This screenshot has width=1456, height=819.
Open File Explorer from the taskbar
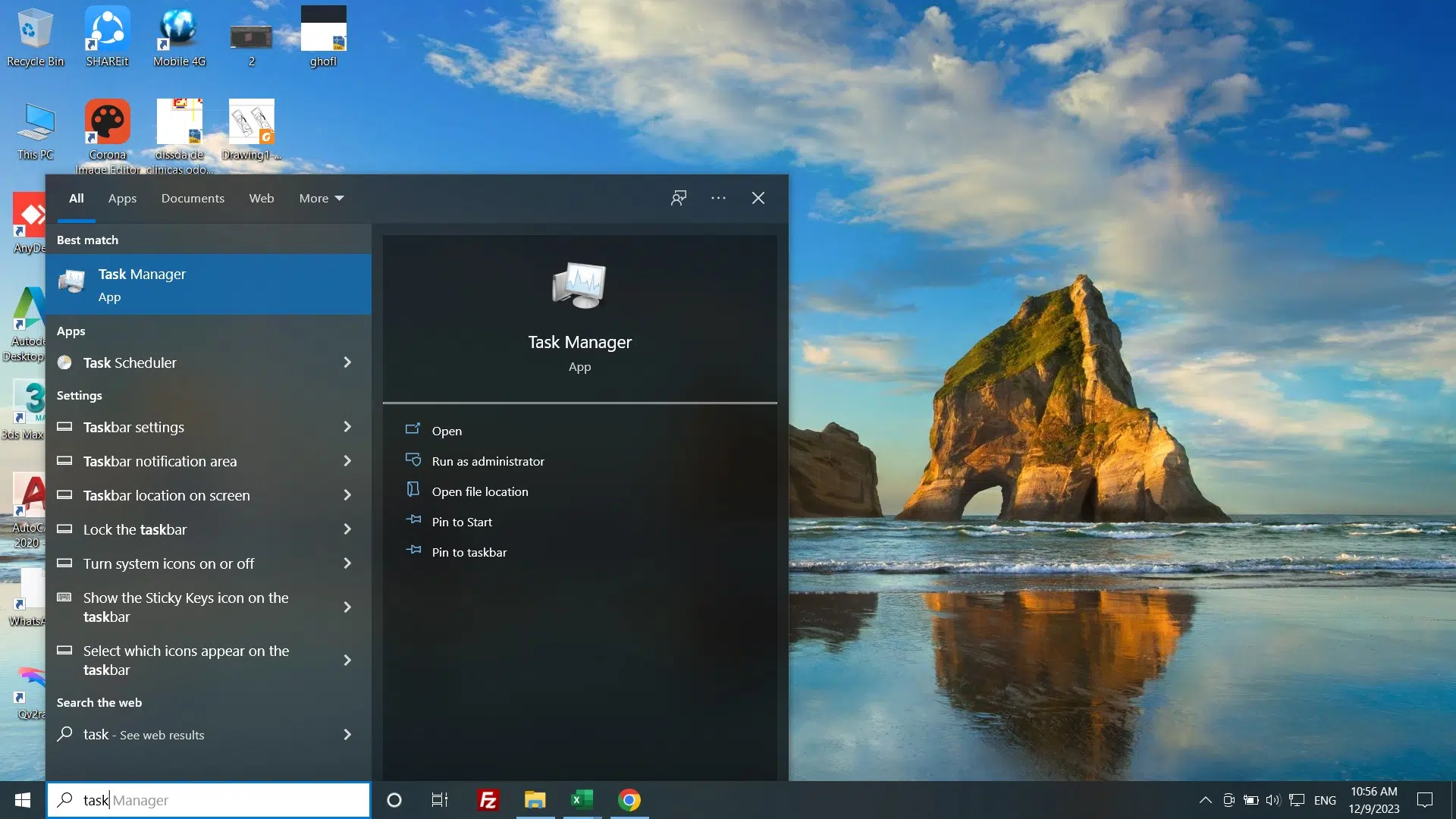[x=535, y=800]
